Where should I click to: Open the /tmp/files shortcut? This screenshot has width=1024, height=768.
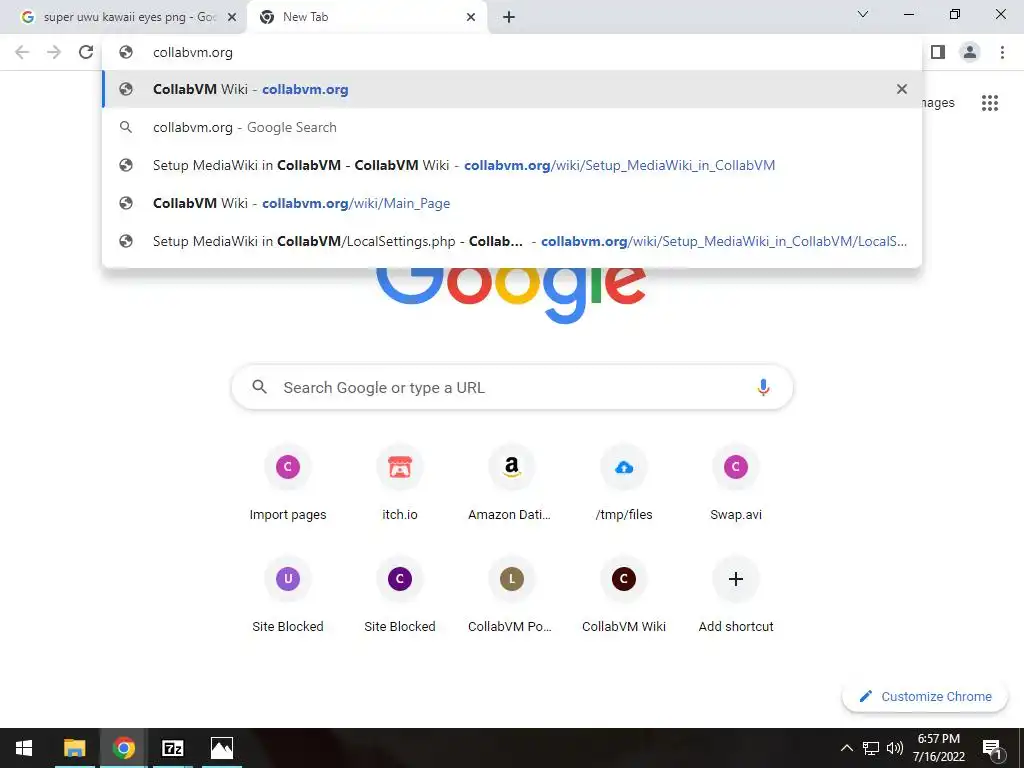pos(624,483)
